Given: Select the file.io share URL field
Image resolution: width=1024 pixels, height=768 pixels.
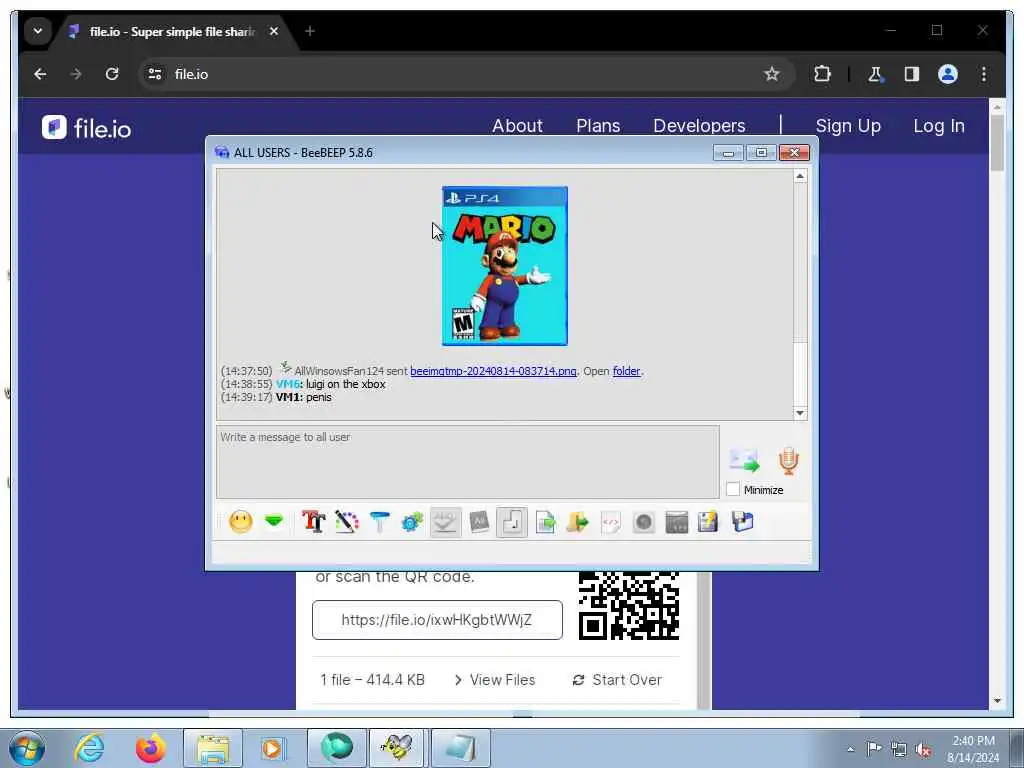Looking at the screenshot, I should 437,620.
